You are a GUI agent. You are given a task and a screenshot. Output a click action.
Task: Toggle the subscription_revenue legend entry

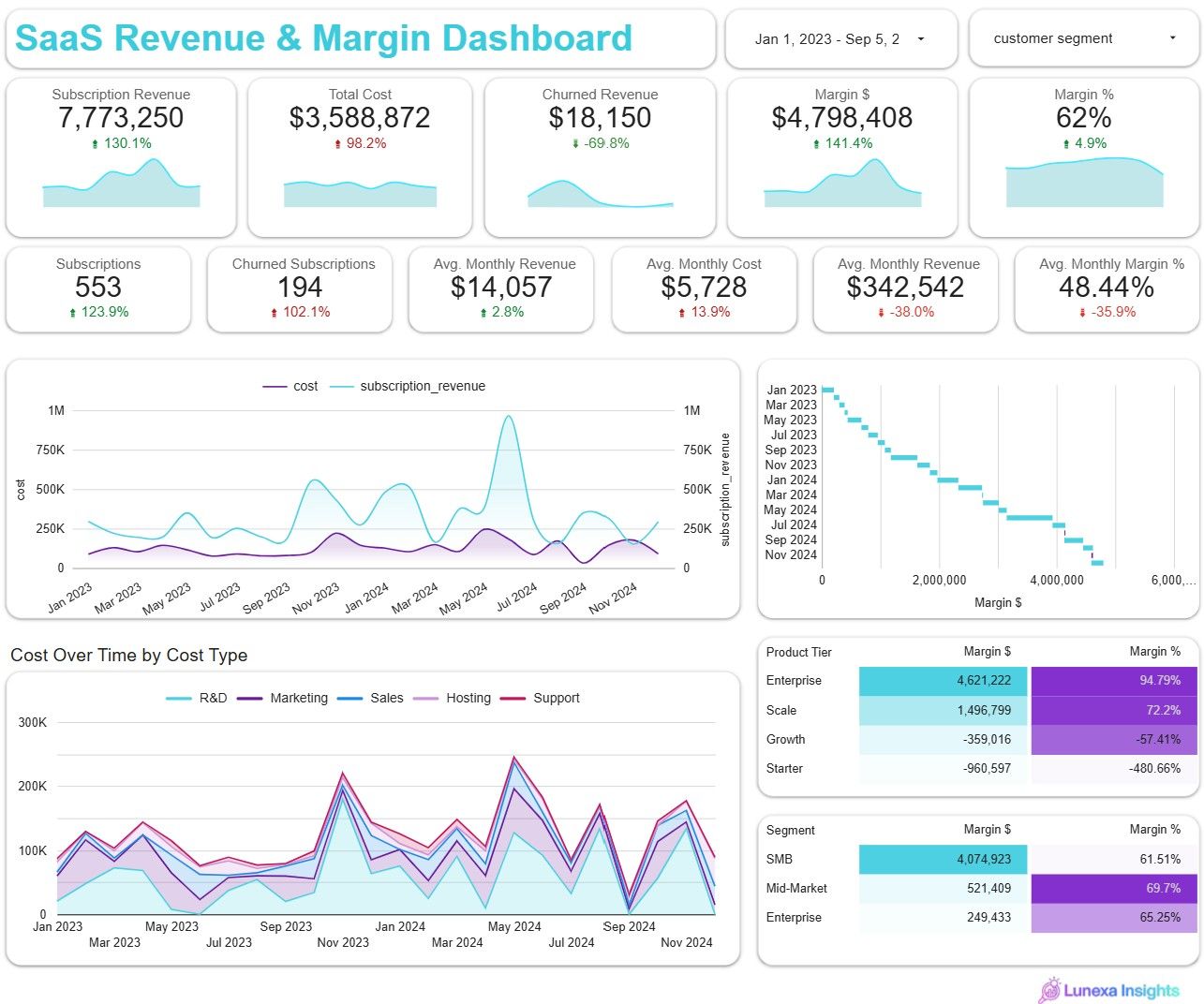pyautogui.click(x=409, y=386)
